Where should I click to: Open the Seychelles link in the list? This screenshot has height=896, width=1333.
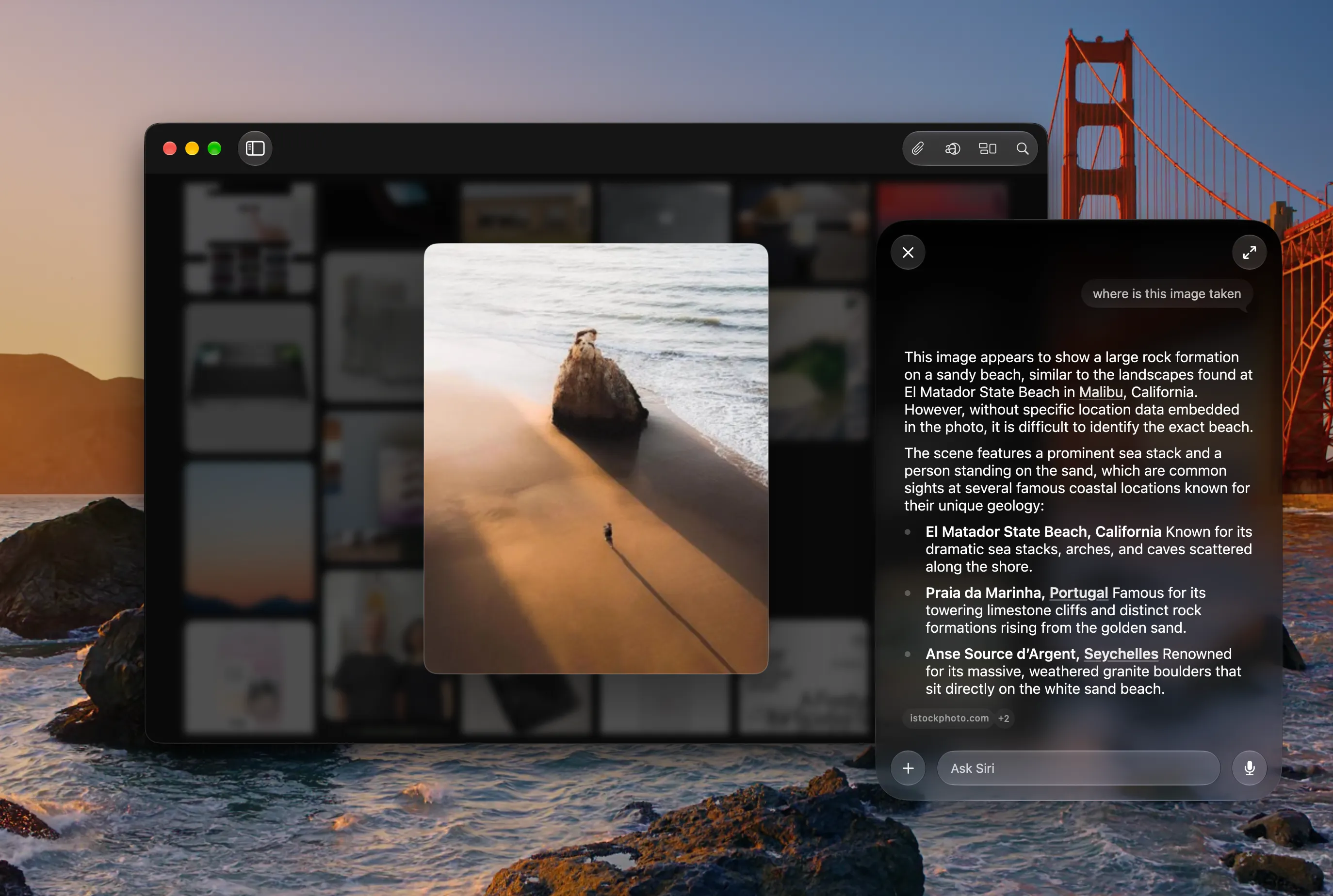[x=1121, y=654]
